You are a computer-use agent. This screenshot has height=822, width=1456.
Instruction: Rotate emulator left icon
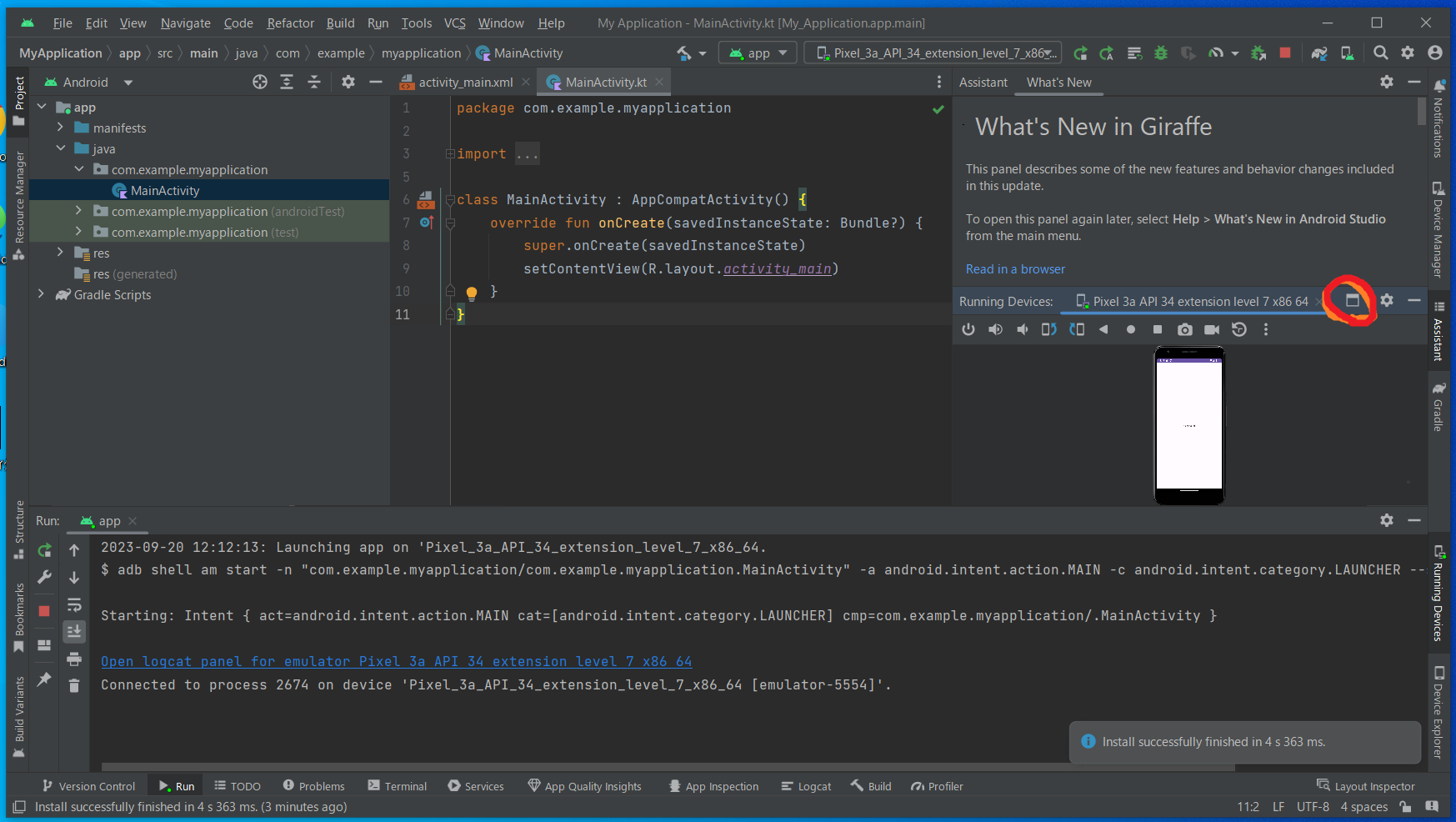1049,329
